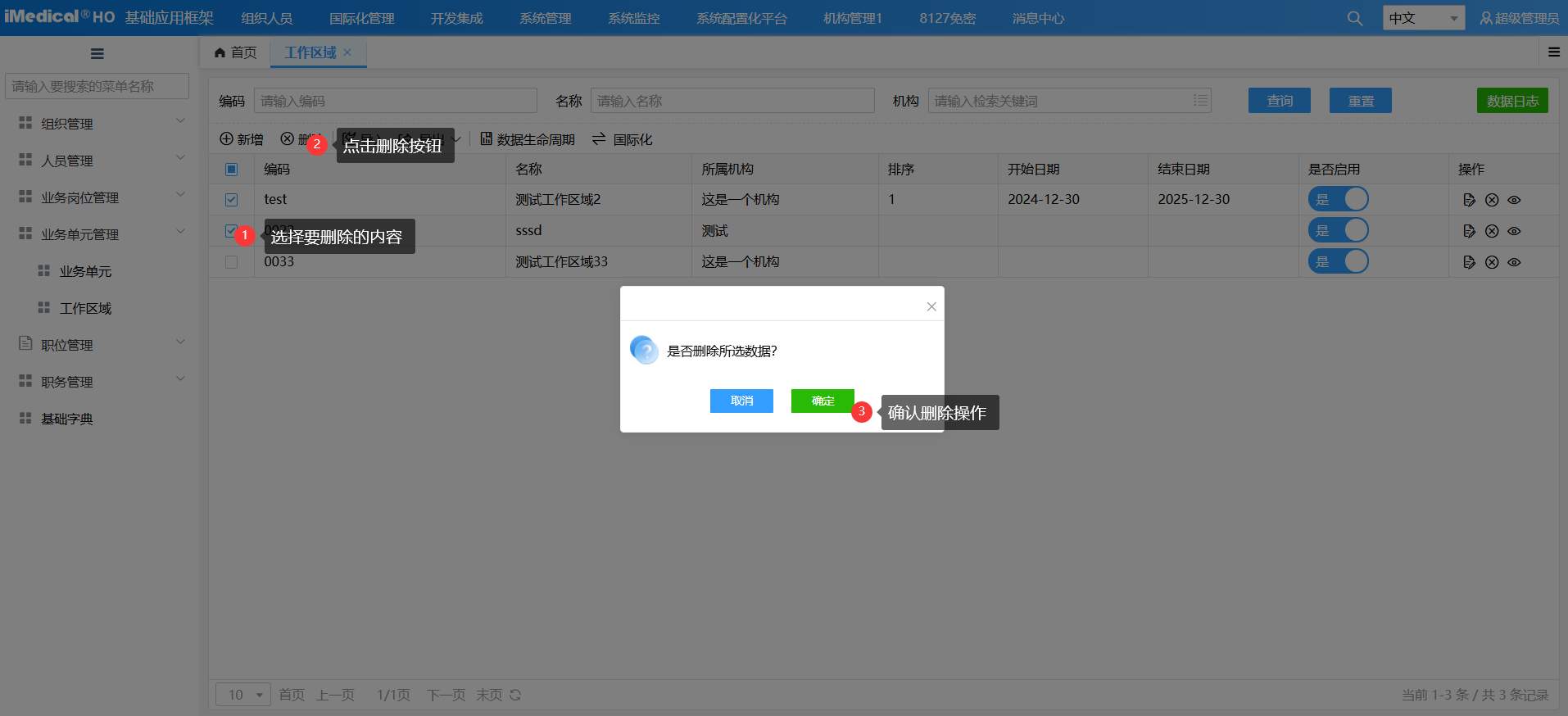Open the 系统管理 top menu

[x=545, y=18]
